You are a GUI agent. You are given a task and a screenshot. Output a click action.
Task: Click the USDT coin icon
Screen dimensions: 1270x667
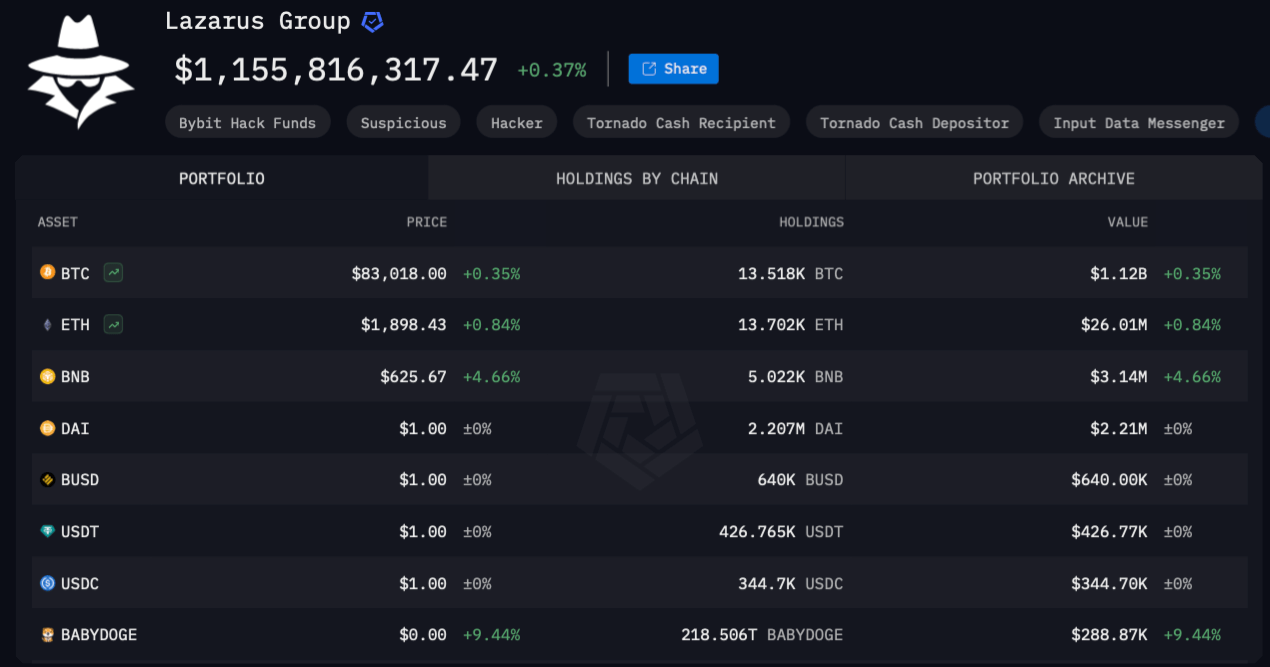pyautogui.click(x=47, y=532)
